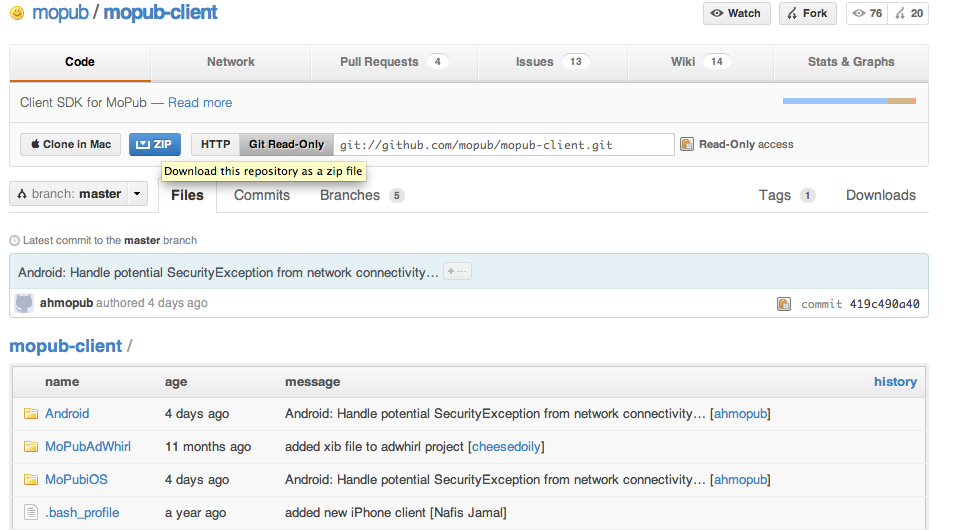Click the language breakdown color bar
The image size is (953, 530).
pos(849,101)
